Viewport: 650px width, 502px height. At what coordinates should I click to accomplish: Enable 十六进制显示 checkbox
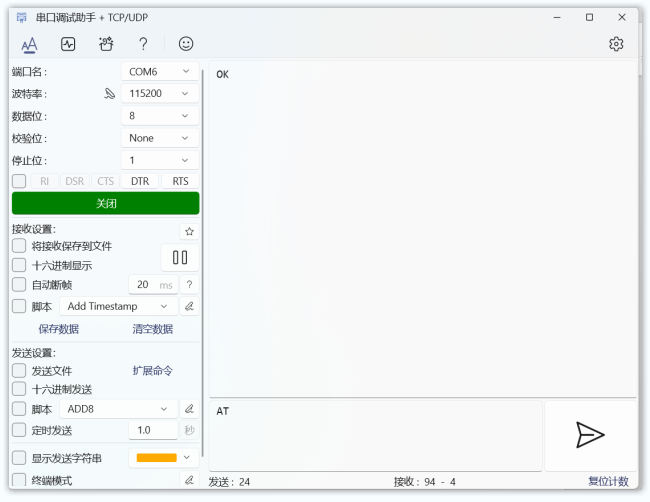click(19, 265)
